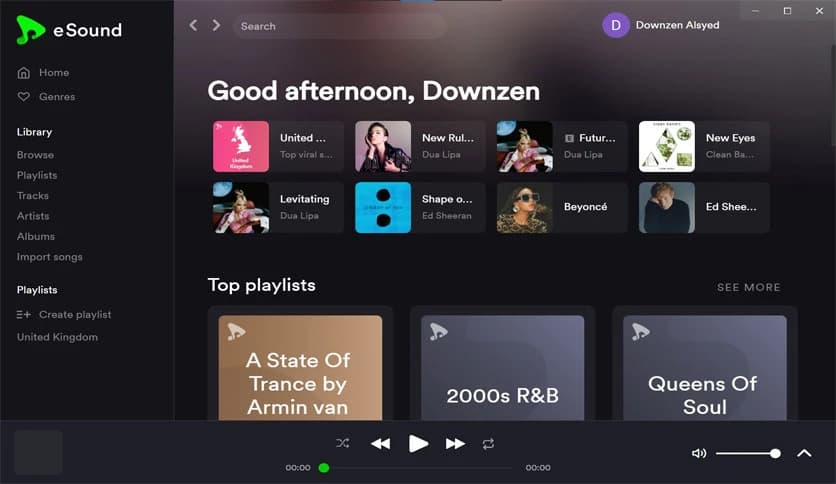Open Albums in the Library
This screenshot has width=836, height=484.
(x=36, y=236)
